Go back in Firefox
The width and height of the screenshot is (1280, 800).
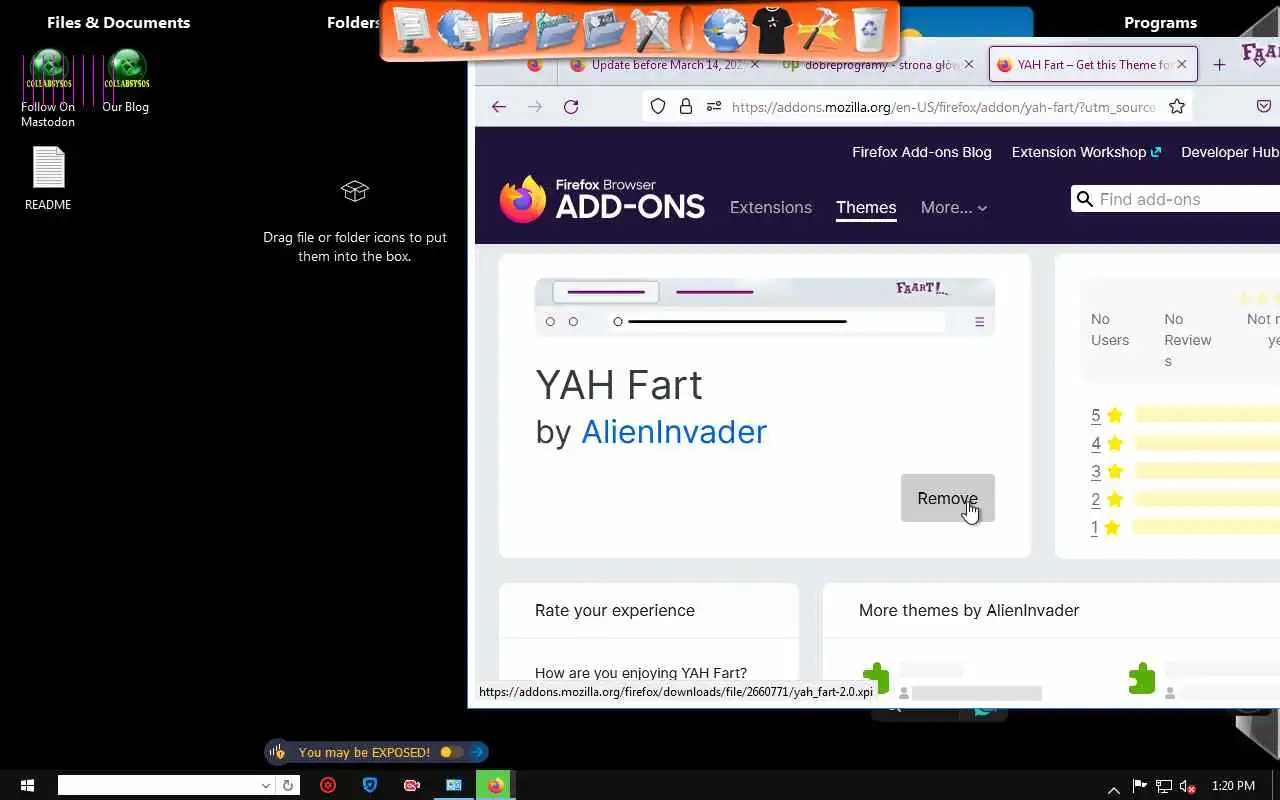(499, 107)
